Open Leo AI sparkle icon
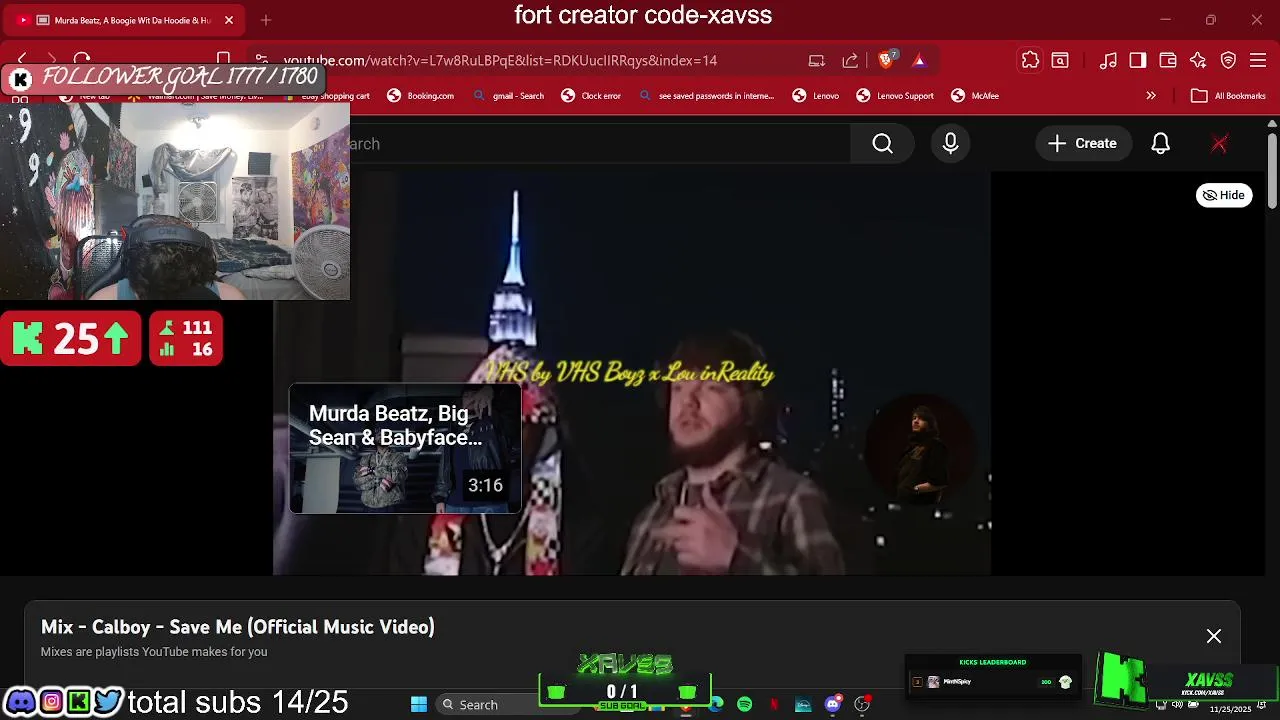 click(1198, 60)
